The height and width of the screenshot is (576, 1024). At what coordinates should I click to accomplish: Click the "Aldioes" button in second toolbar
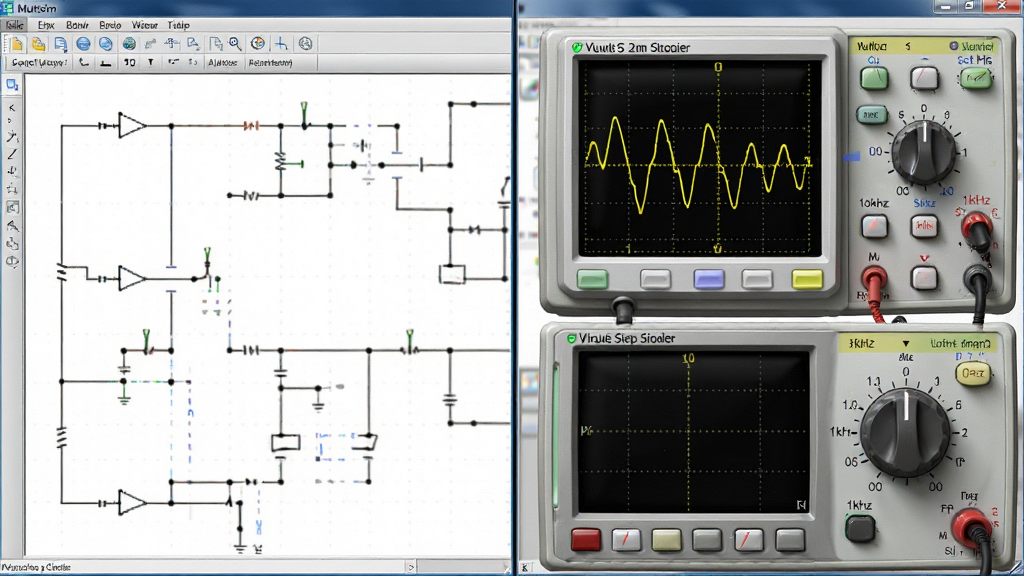pyautogui.click(x=222, y=63)
